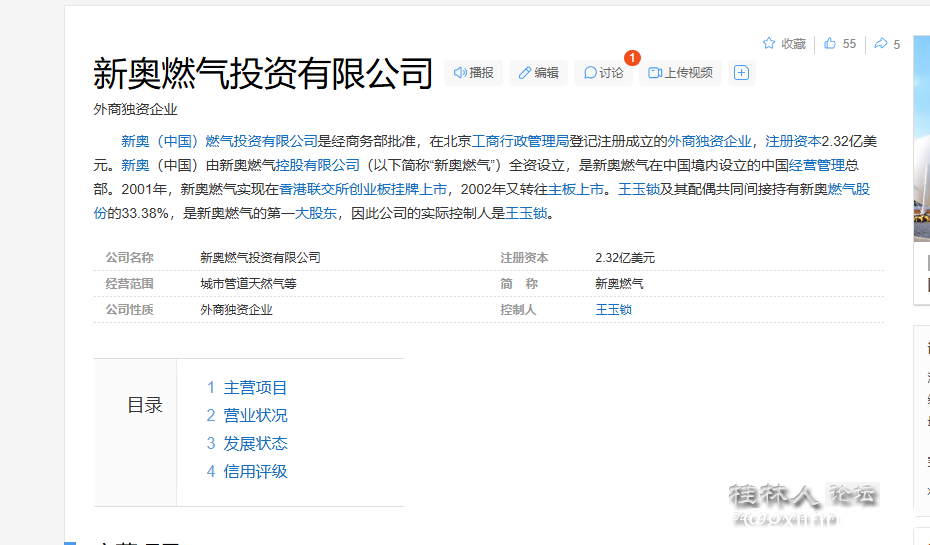930x545 pixels.
Task: Open 香港联交所创业板挂牌上市 link
Action: pyautogui.click(x=363, y=189)
